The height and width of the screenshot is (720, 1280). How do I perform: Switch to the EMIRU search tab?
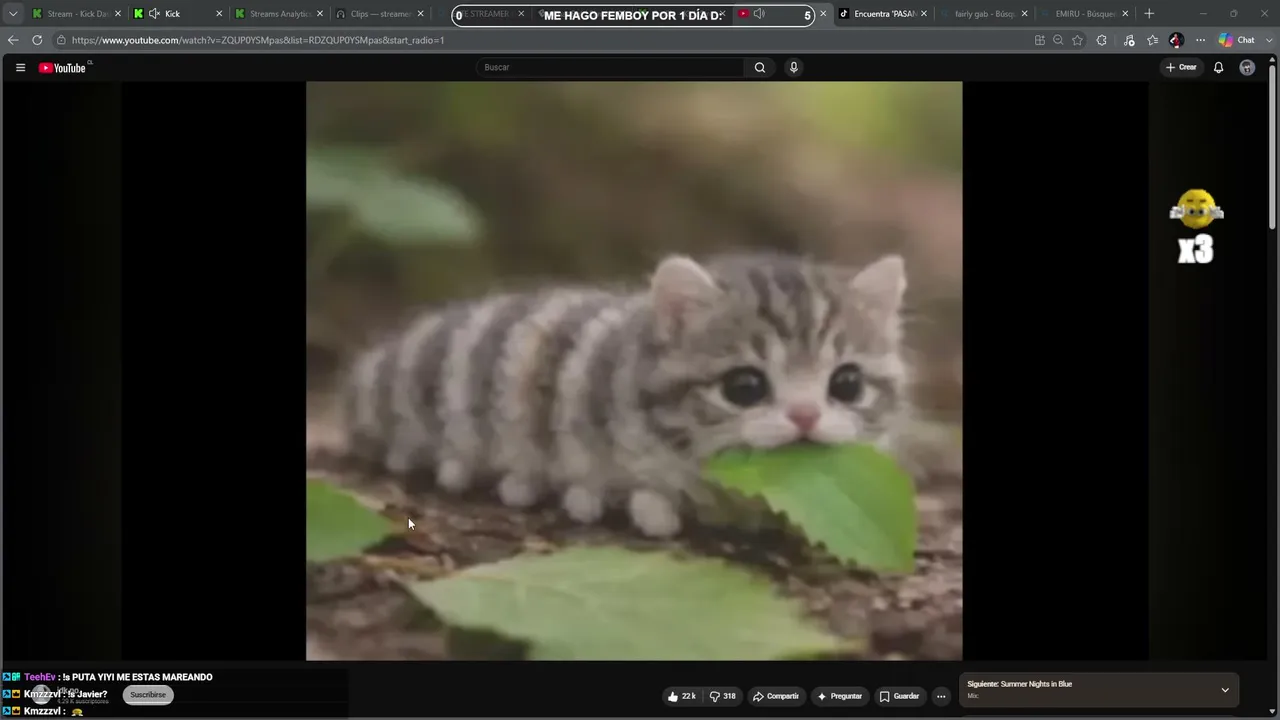tap(1086, 14)
